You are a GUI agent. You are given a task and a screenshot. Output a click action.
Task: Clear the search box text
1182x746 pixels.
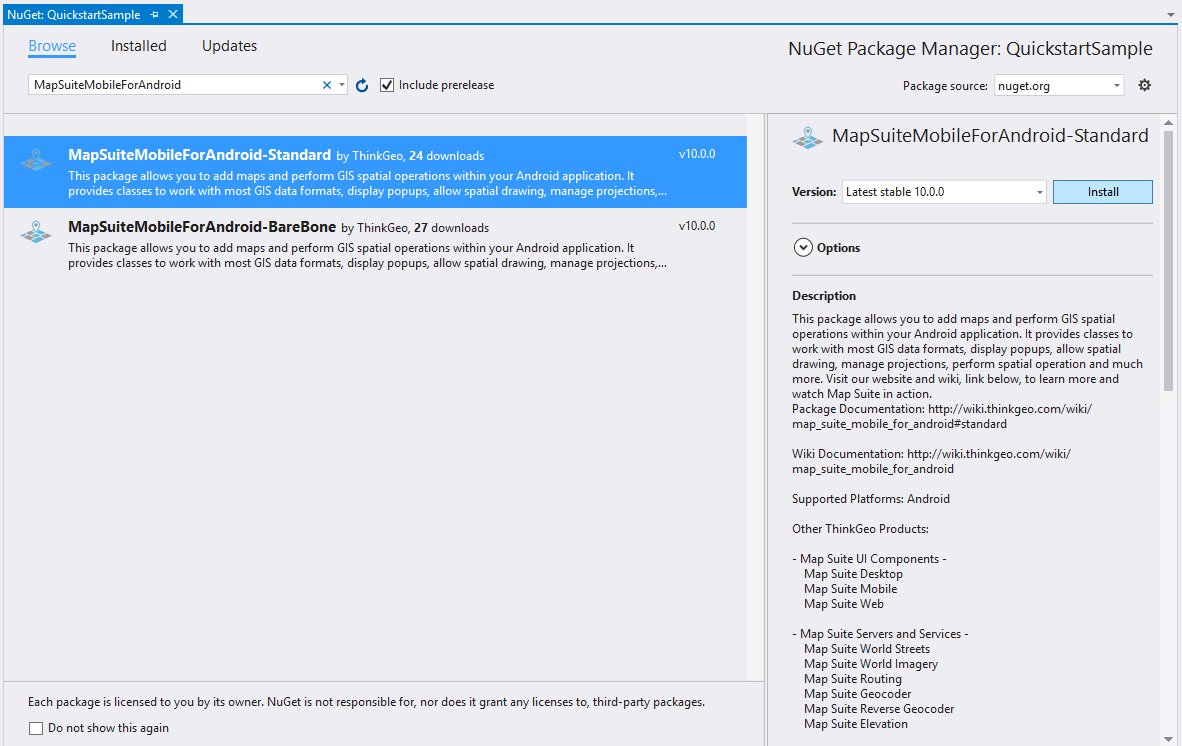pyautogui.click(x=326, y=85)
